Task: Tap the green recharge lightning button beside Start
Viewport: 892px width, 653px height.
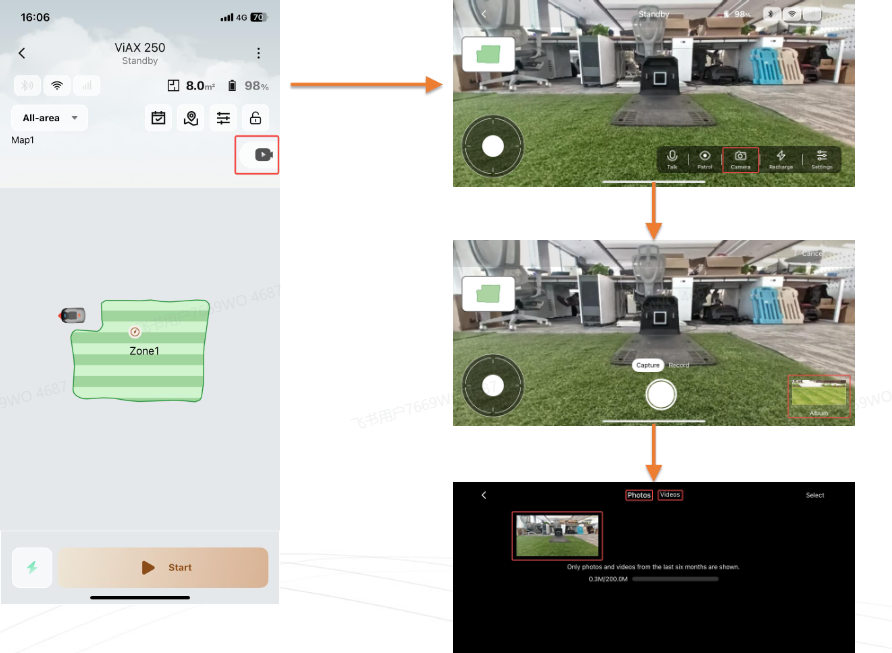Action: coord(32,567)
